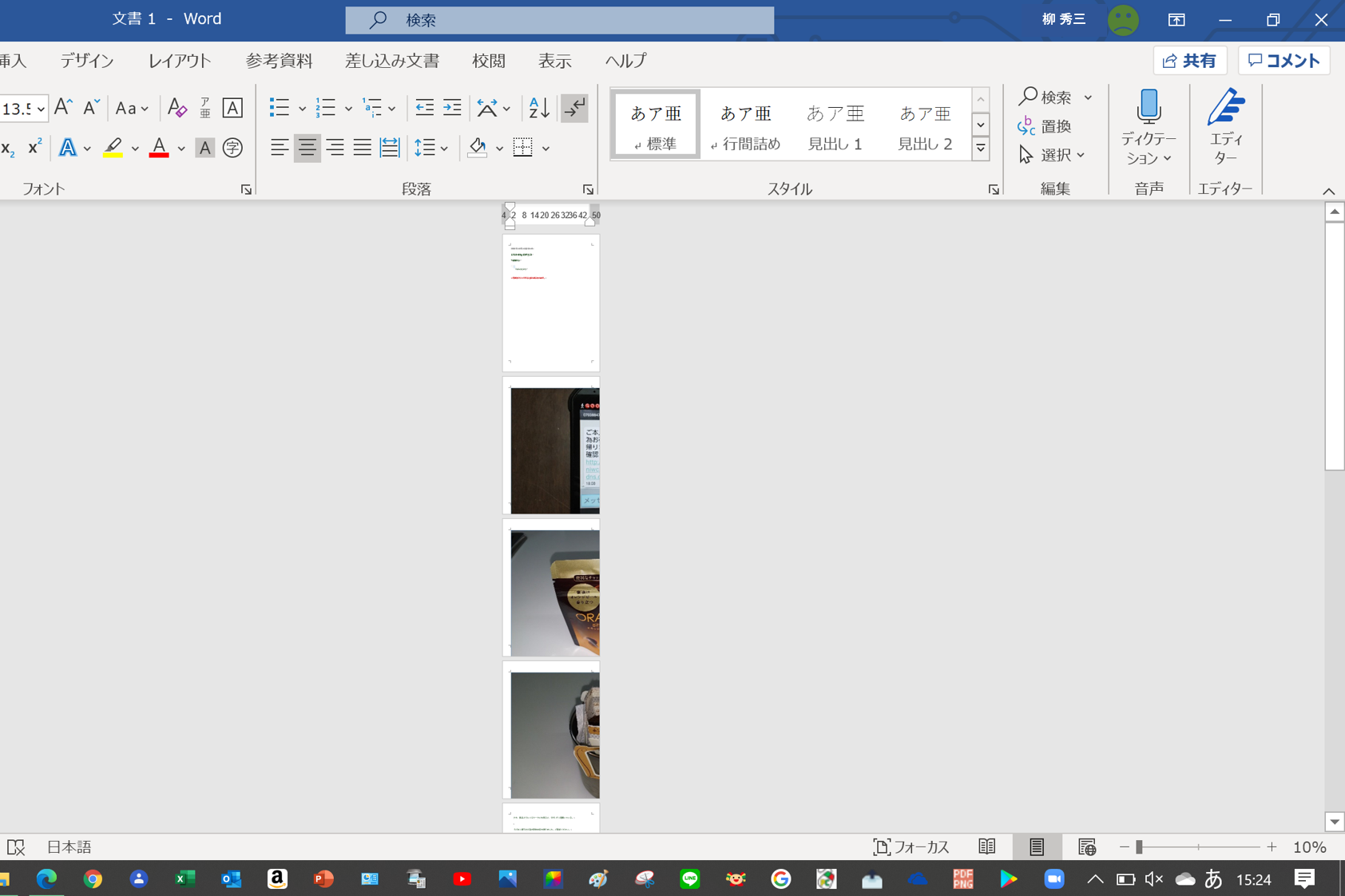Toggle character shading

pos(205,148)
